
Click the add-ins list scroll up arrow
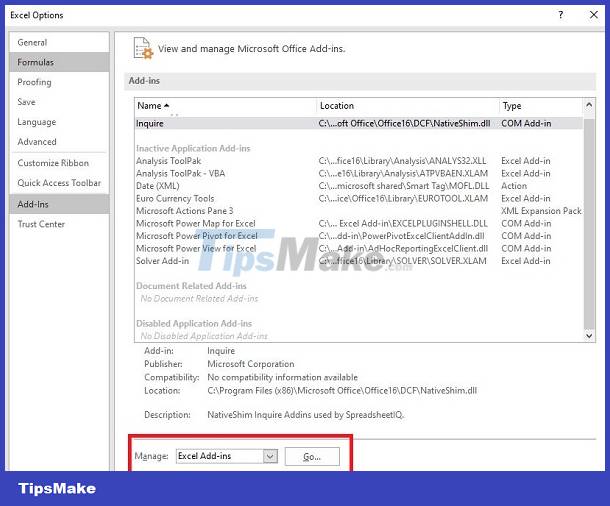589,105
